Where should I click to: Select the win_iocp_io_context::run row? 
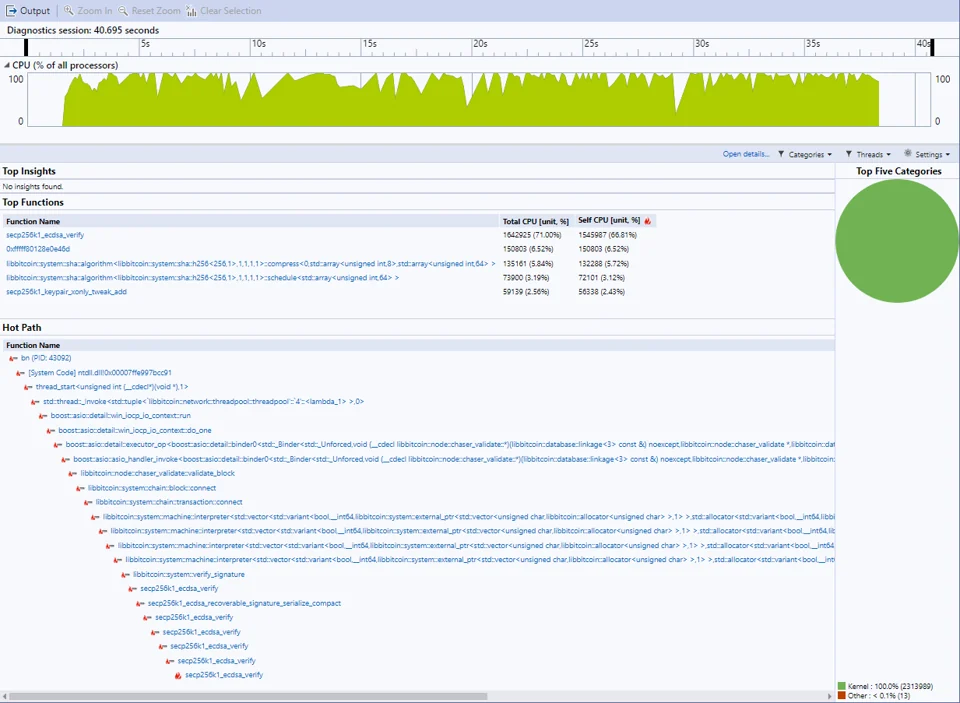(121, 416)
